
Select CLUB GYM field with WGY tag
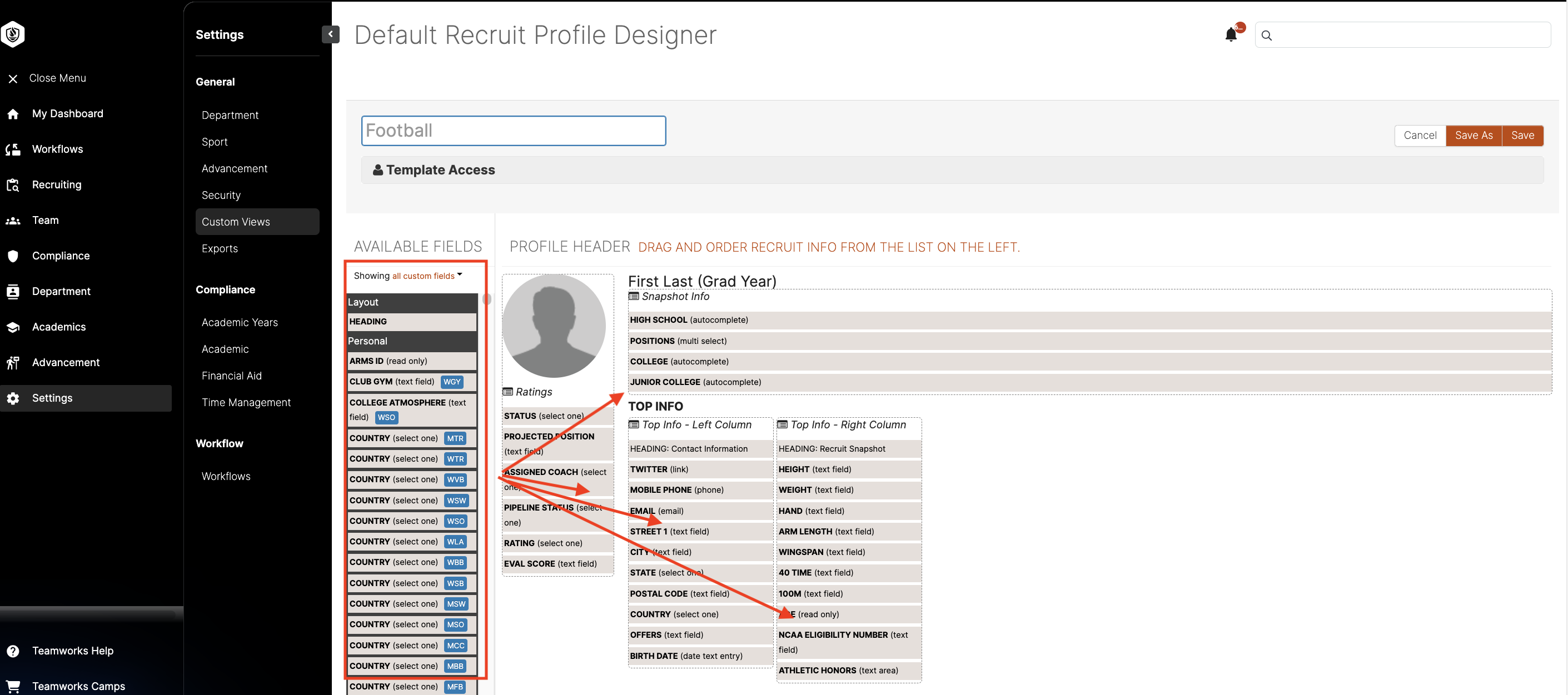click(x=411, y=382)
